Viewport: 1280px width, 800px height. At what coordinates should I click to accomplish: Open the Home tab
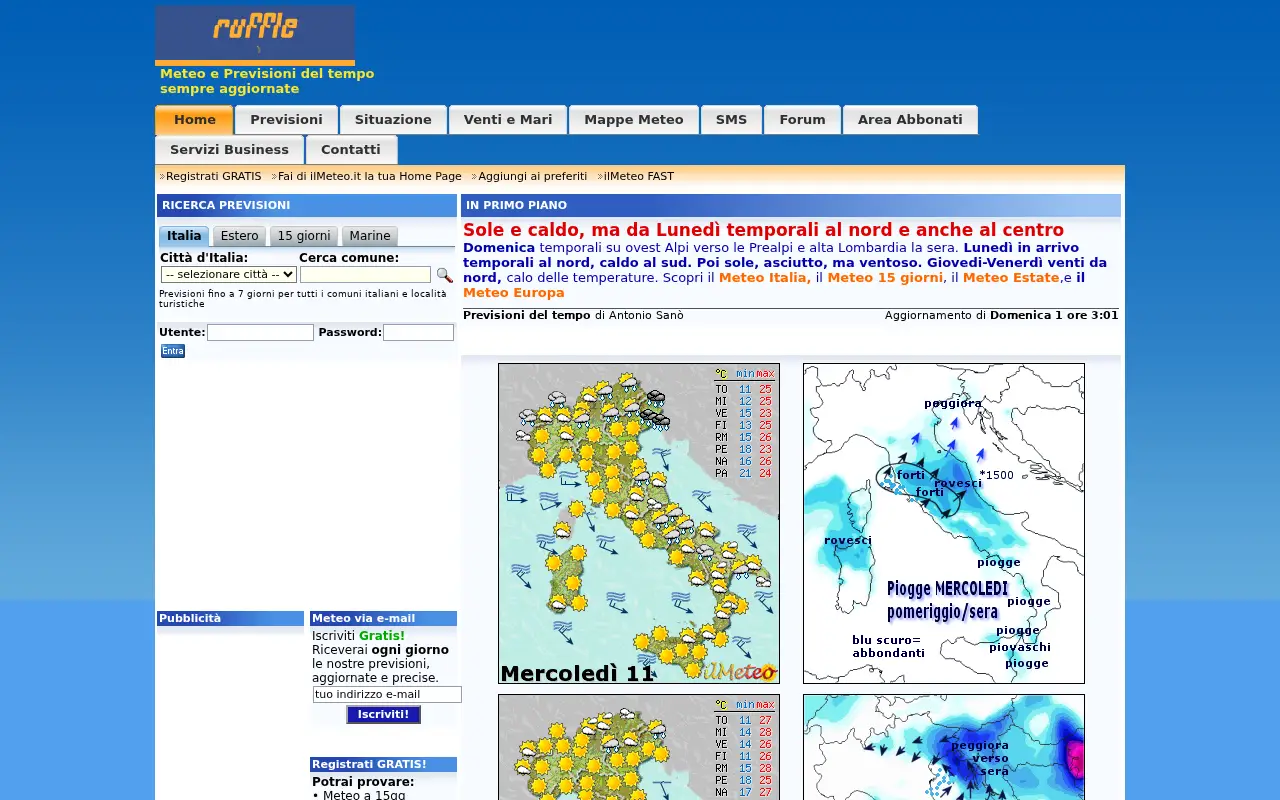[194, 120]
